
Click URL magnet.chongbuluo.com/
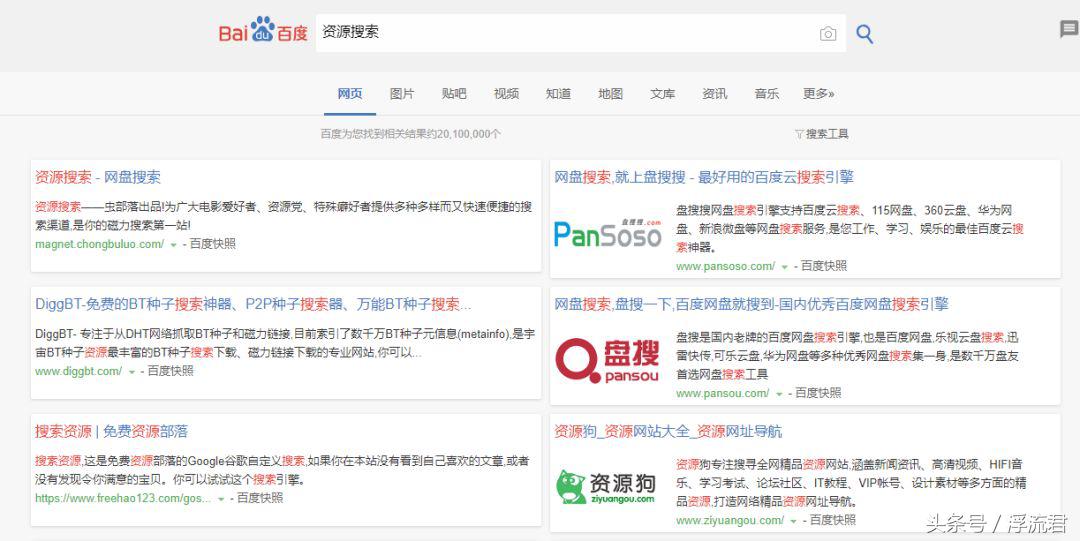click(100, 244)
